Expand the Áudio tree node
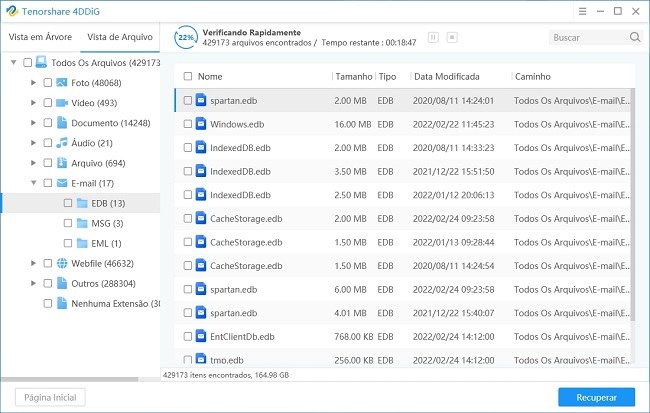Screen dimensions: 650x413 tap(34, 143)
